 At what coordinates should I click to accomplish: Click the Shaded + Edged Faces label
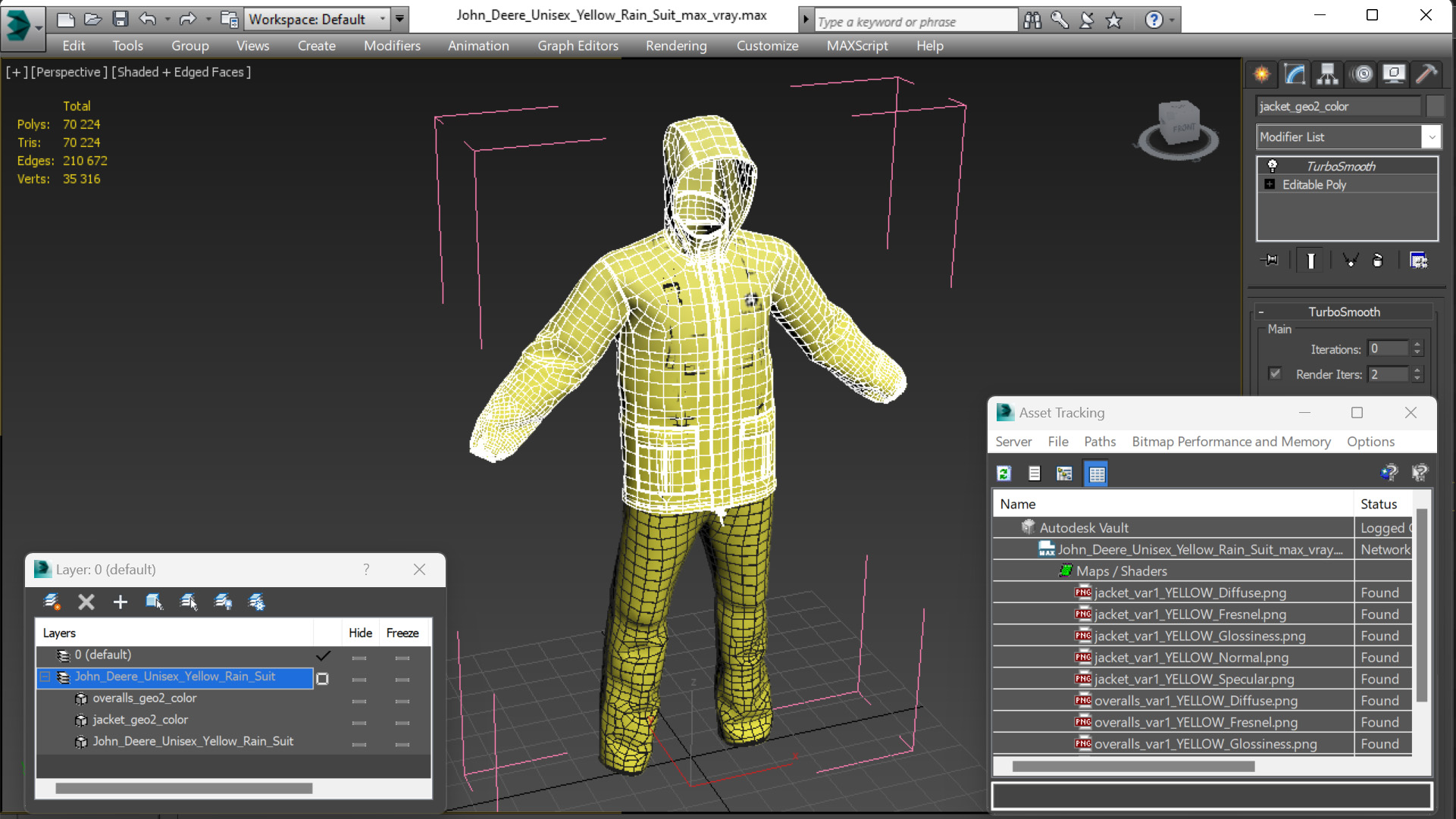(181, 72)
